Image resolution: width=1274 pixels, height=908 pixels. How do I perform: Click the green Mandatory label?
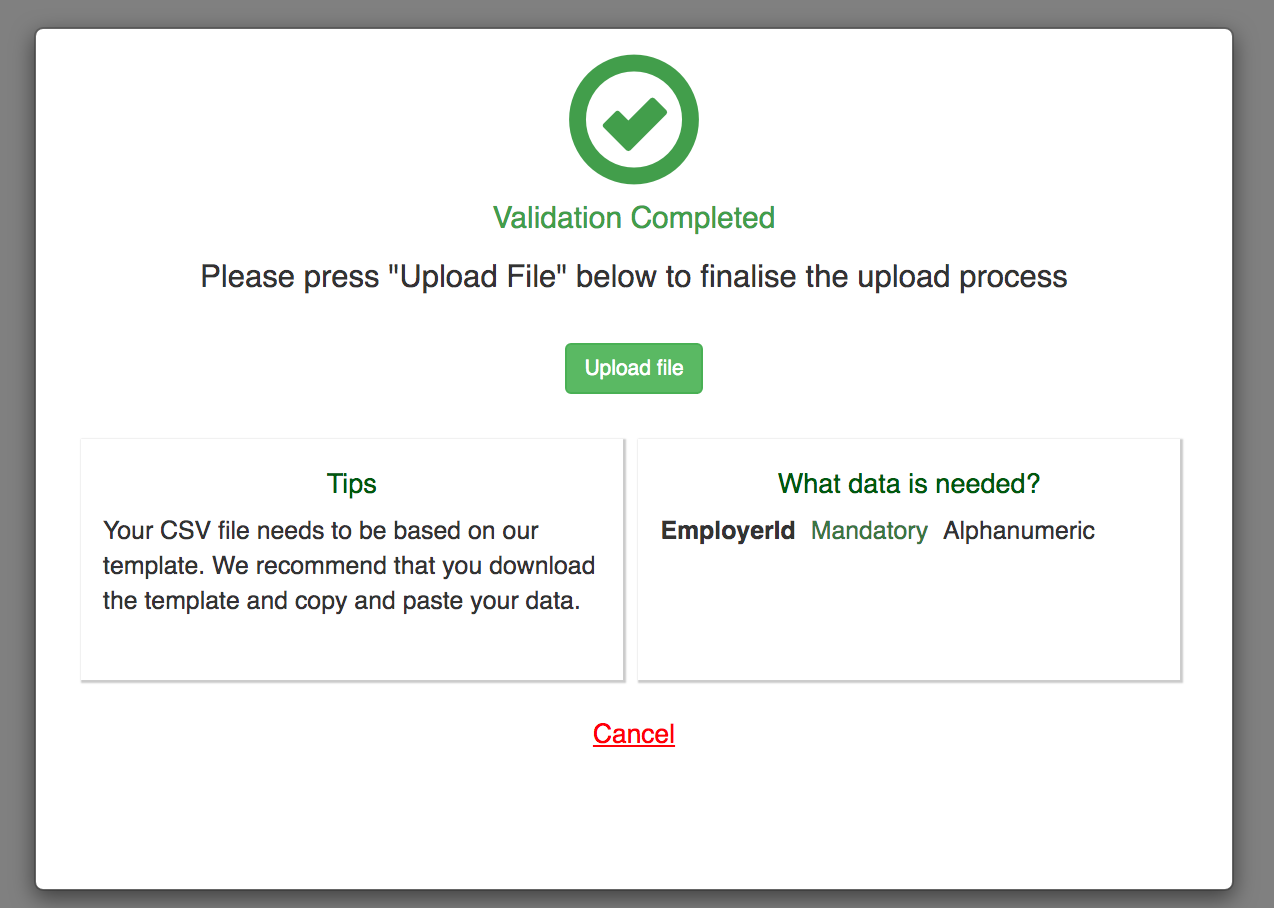(x=869, y=530)
